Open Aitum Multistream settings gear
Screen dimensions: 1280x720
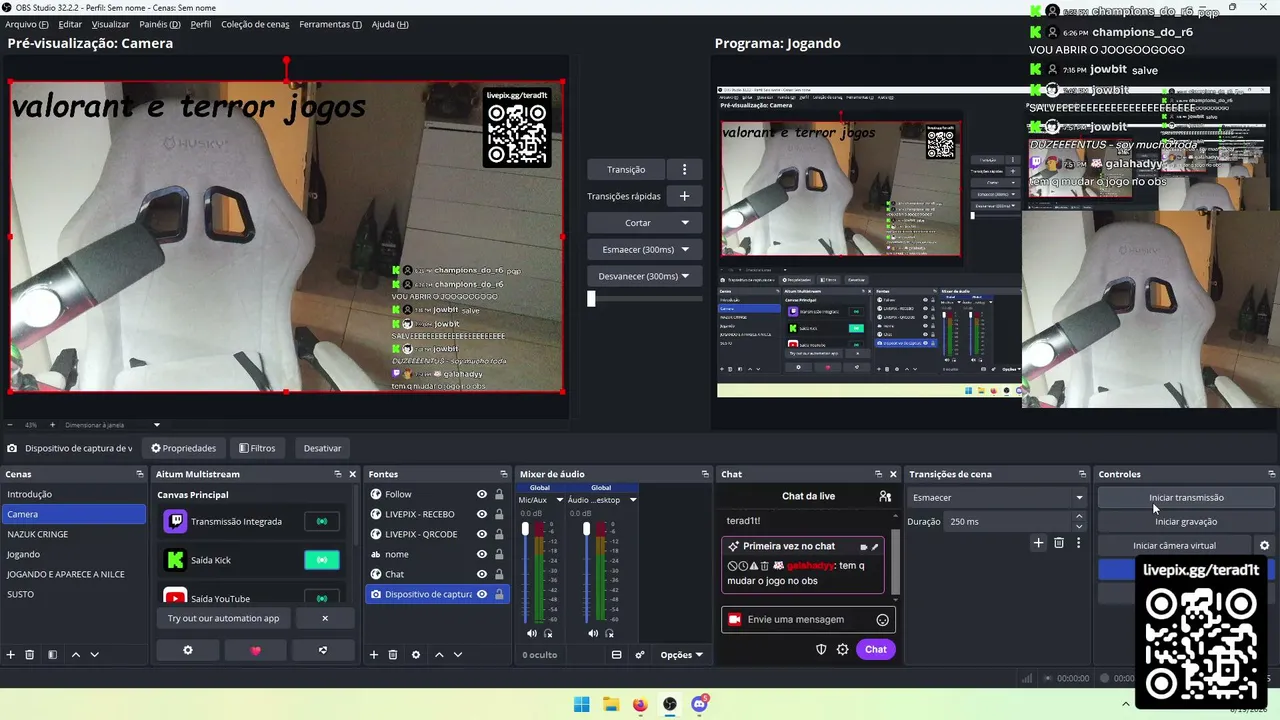[188, 650]
